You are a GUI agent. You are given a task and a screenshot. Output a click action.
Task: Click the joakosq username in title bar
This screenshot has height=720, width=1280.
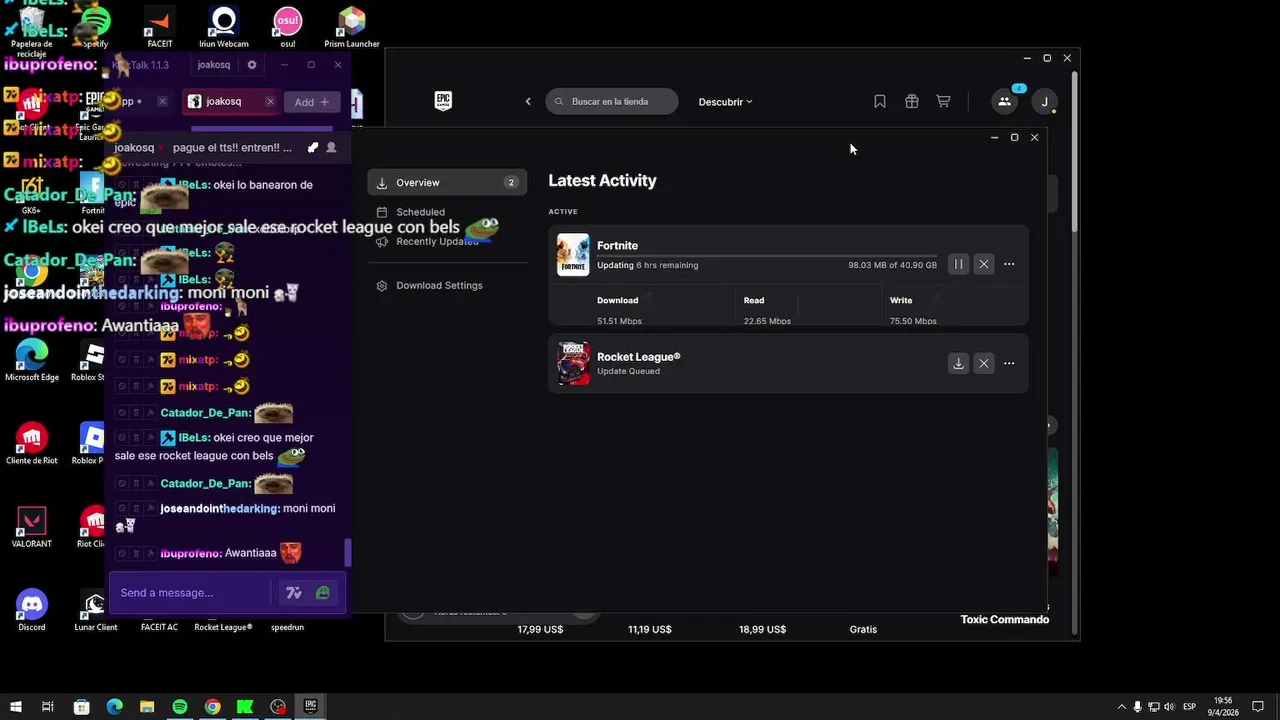[214, 65]
